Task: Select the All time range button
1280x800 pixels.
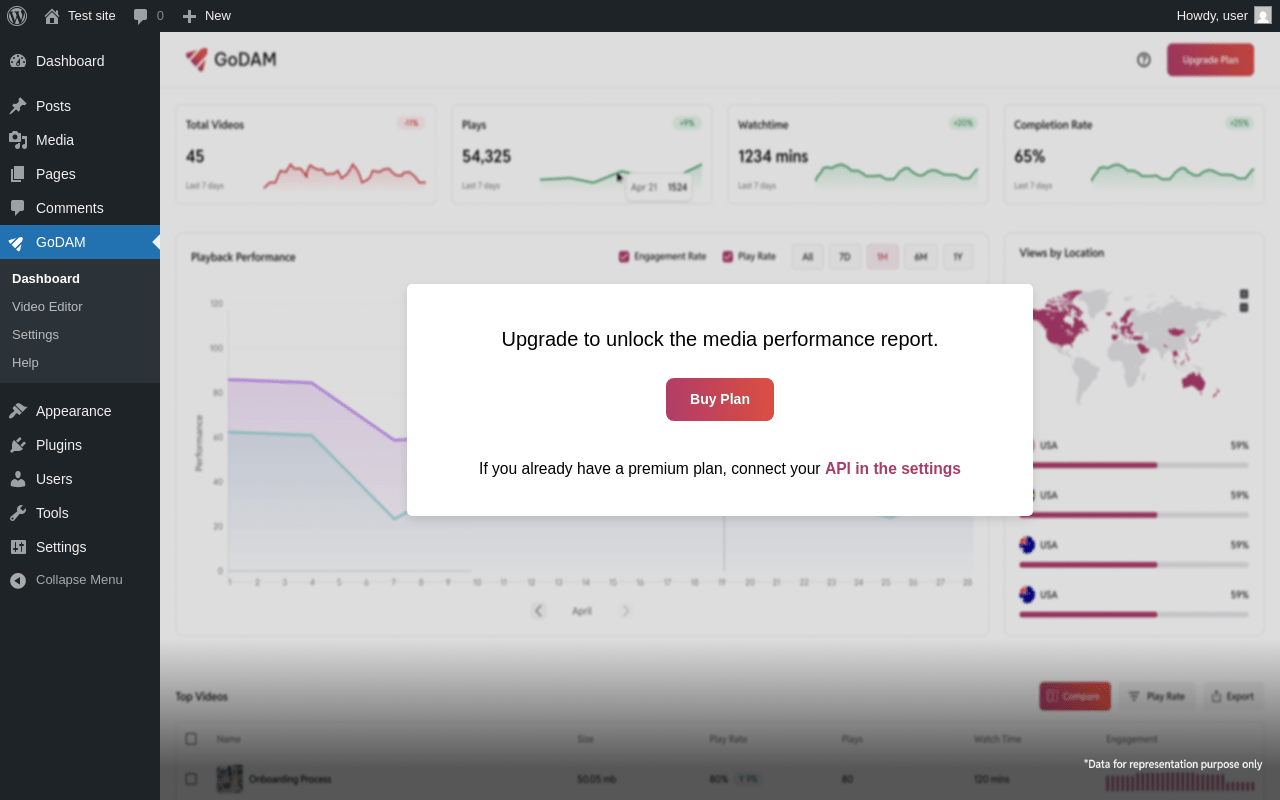Action: pyautogui.click(x=808, y=257)
